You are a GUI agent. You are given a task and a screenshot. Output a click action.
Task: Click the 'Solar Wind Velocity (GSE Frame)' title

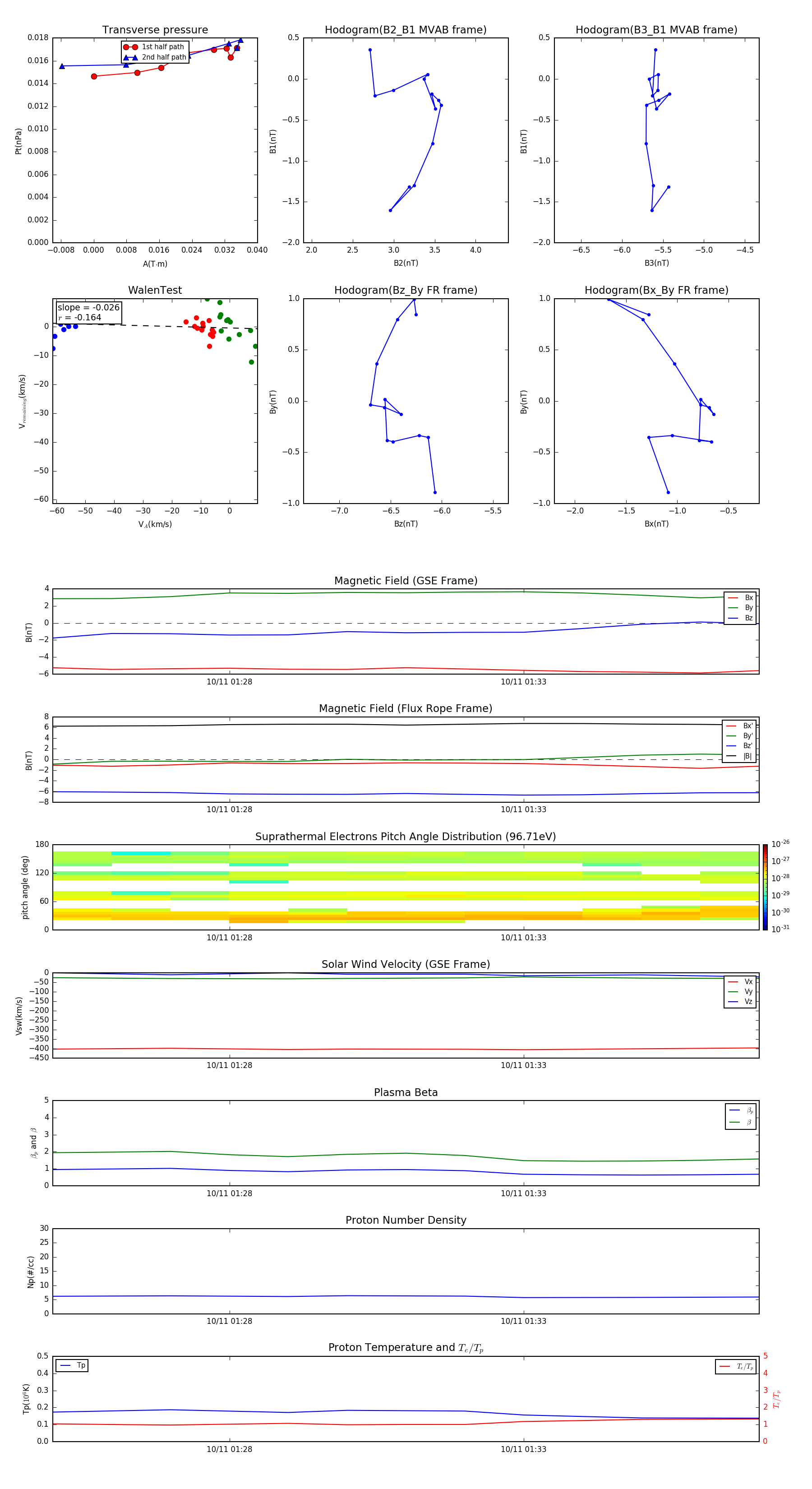coord(406,964)
